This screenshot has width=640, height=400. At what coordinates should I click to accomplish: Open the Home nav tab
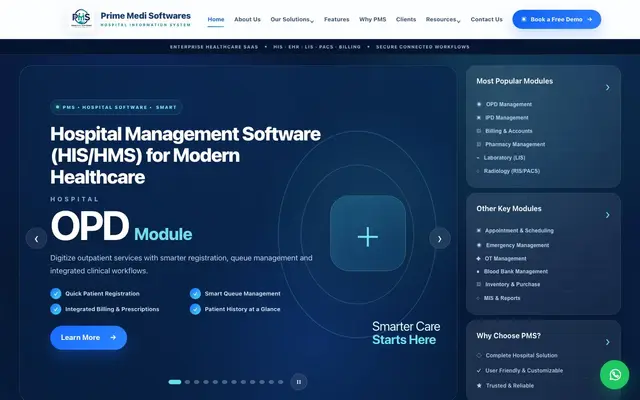[x=216, y=20]
